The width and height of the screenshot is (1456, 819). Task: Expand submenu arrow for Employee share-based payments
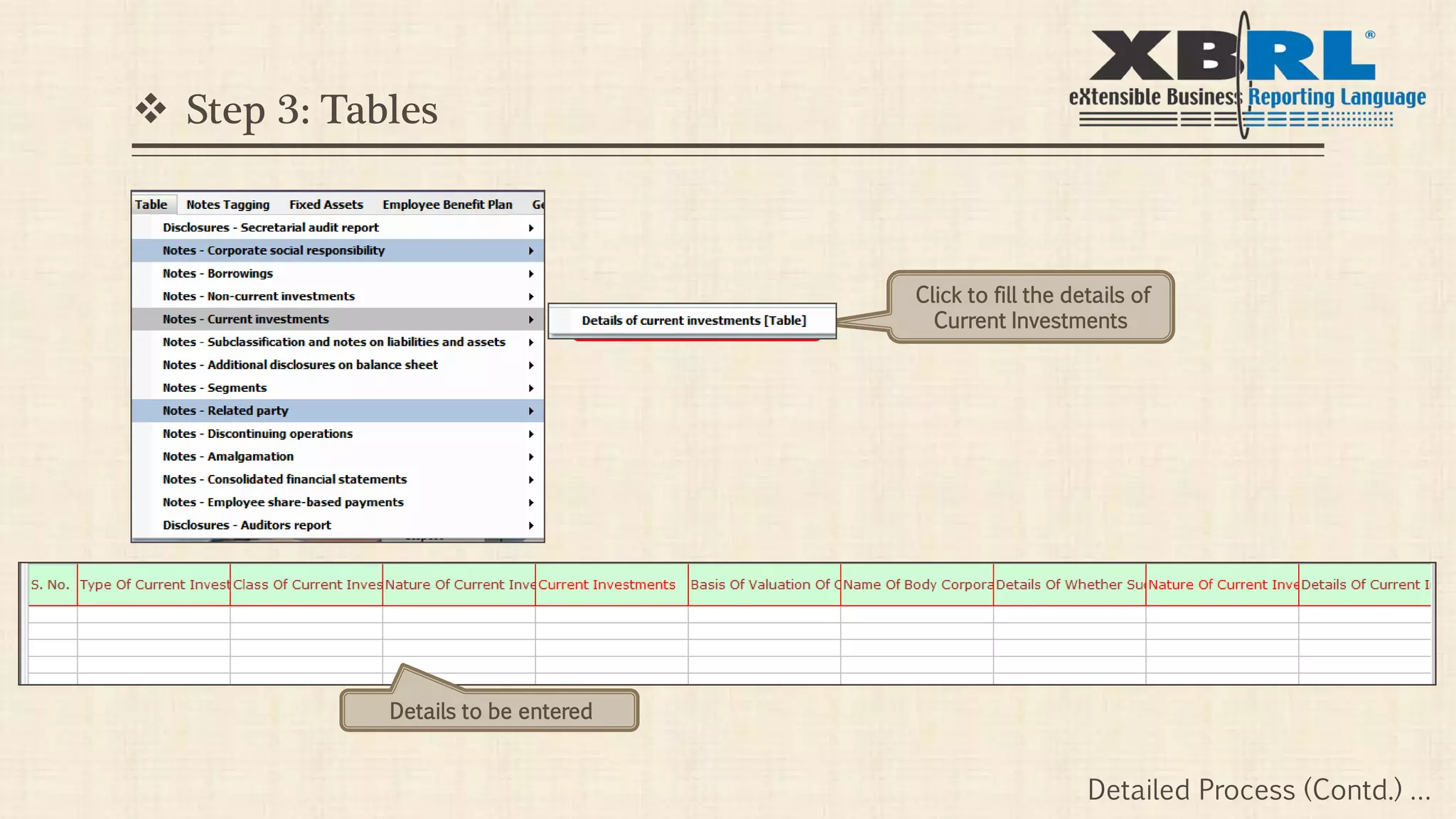tap(531, 503)
